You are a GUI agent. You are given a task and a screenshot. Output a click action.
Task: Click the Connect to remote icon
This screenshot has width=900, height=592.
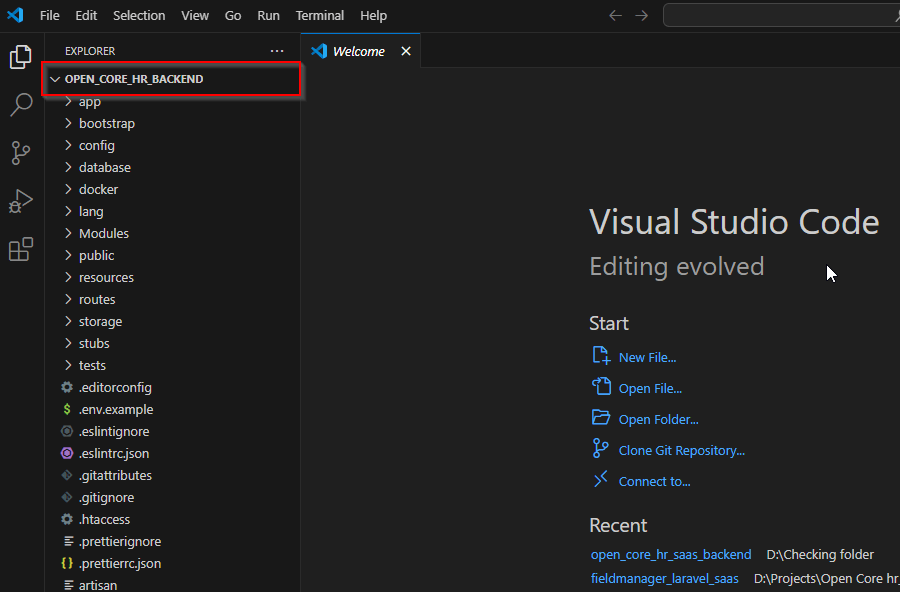click(x=600, y=479)
